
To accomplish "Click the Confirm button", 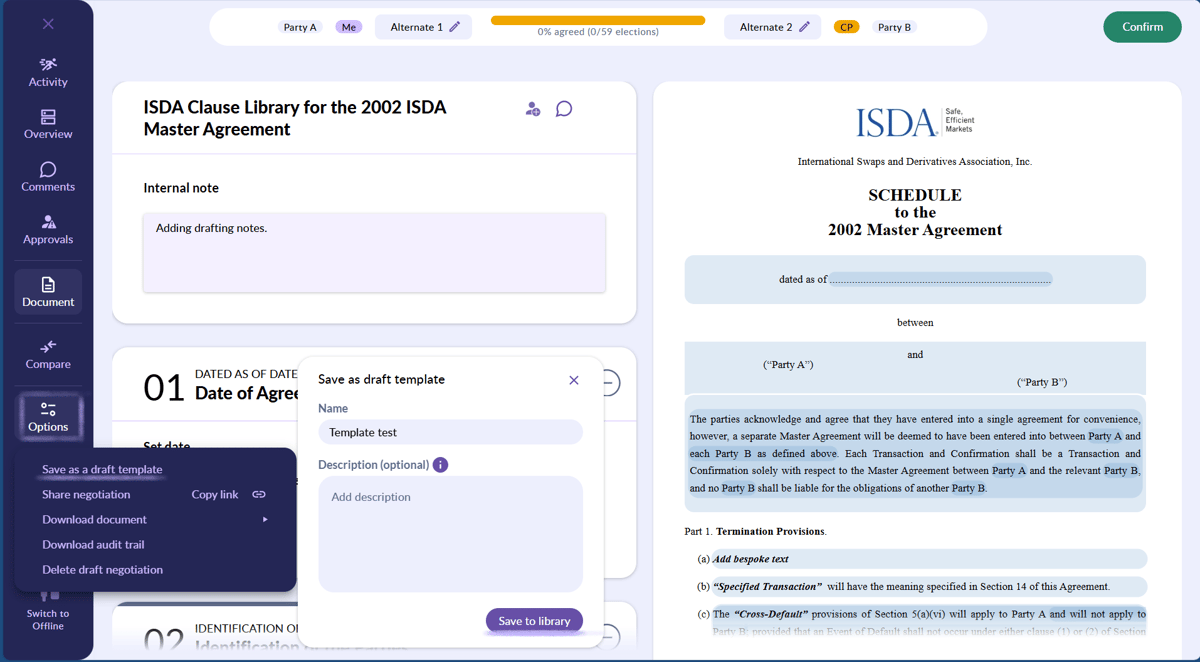I will (1142, 27).
